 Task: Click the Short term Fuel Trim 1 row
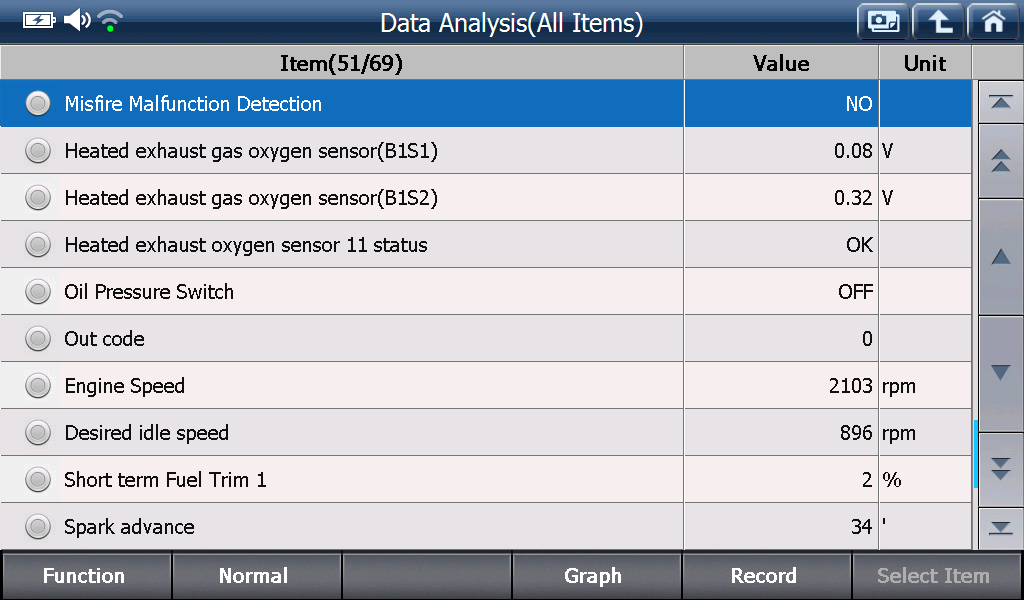(x=486, y=479)
